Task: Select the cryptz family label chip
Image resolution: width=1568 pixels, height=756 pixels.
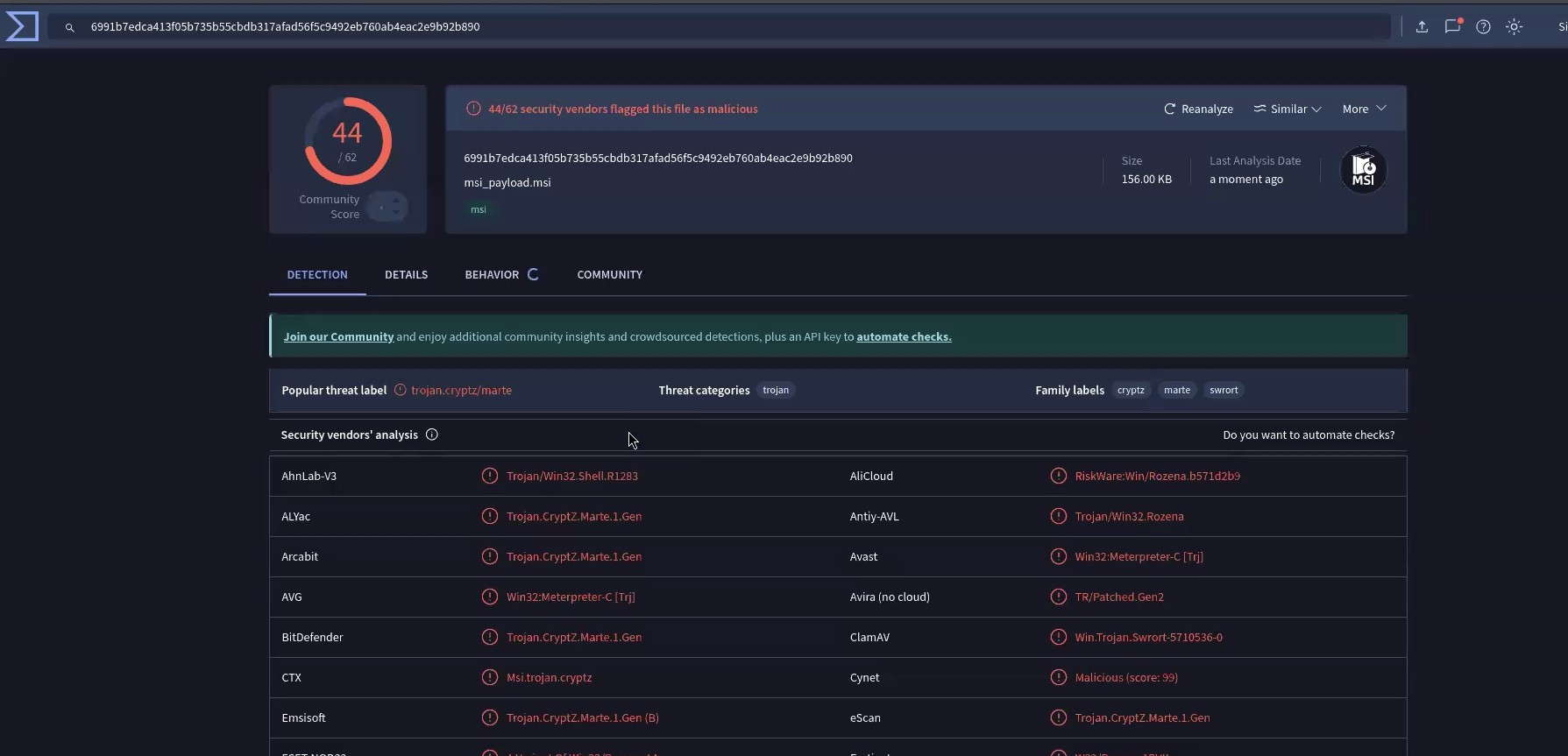Action: pos(1131,390)
